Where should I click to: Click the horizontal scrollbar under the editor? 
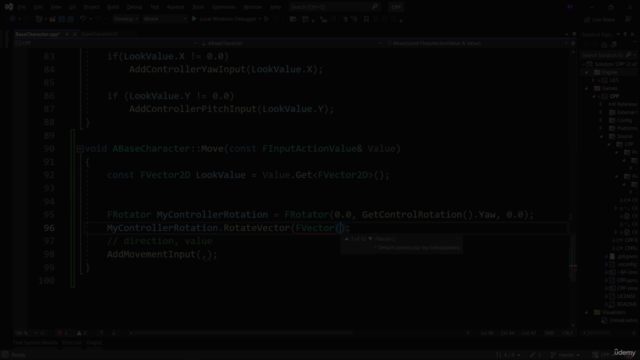[244, 333]
